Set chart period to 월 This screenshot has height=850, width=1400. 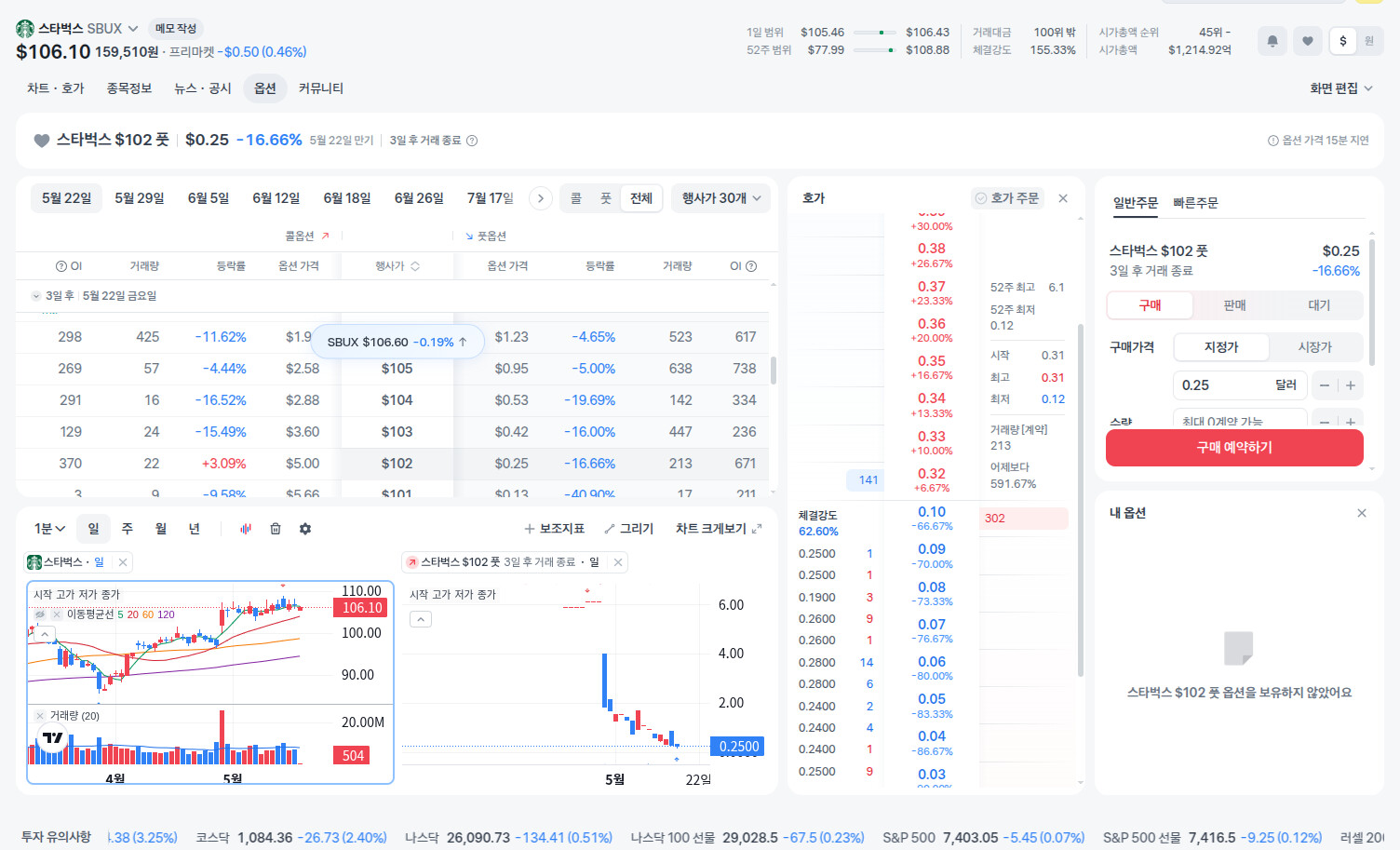click(x=161, y=529)
